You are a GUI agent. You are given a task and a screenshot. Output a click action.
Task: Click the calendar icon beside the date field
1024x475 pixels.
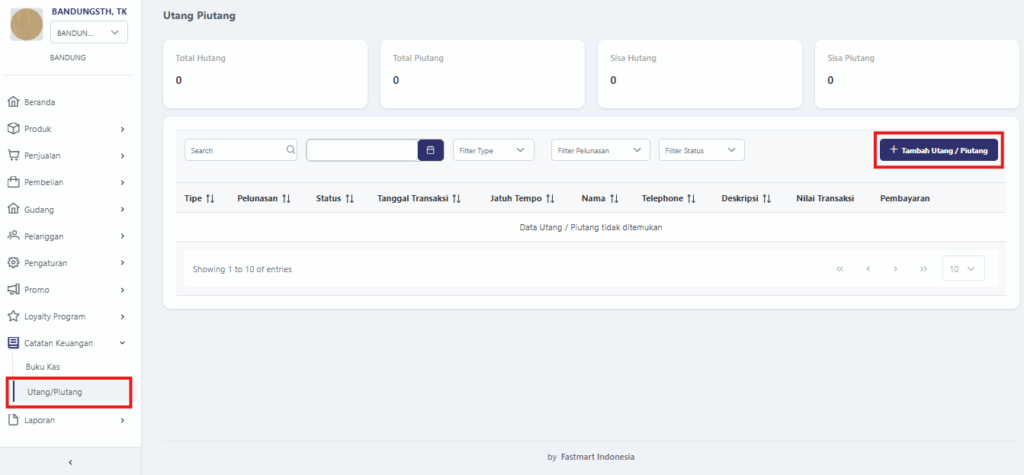430,150
